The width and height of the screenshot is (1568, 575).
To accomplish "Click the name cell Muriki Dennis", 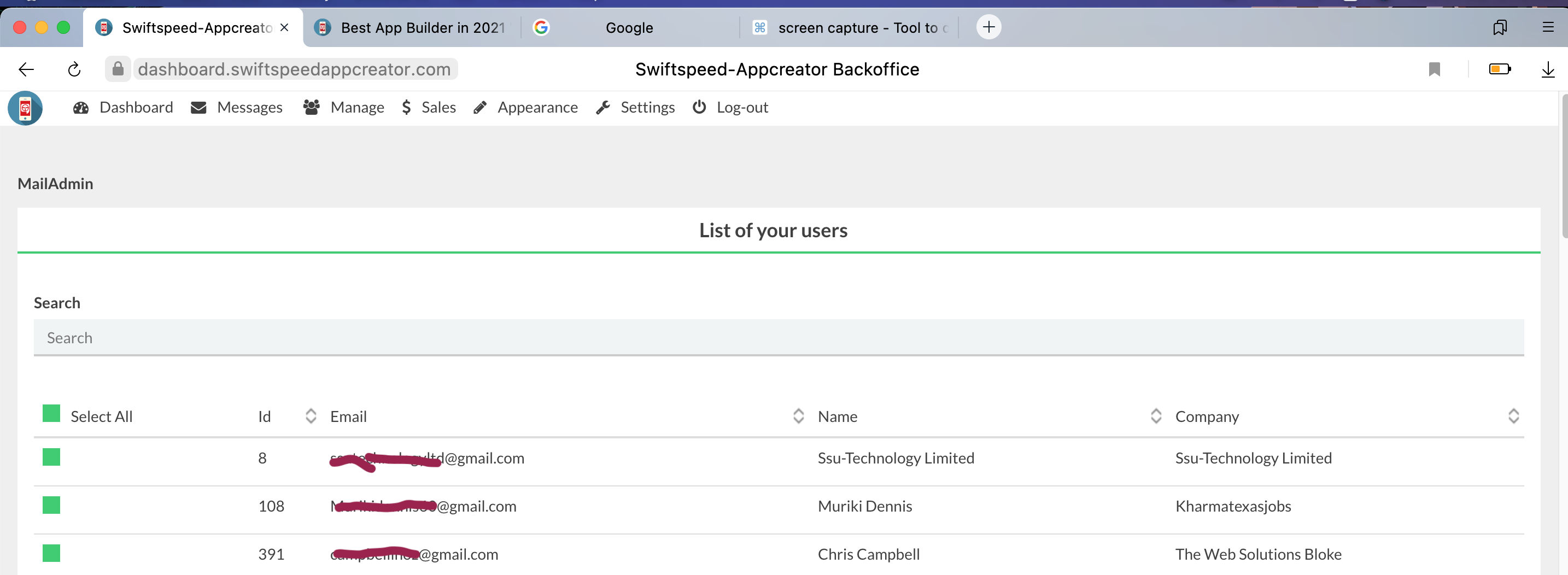I will pyautogui.click(x=865, y=506).
